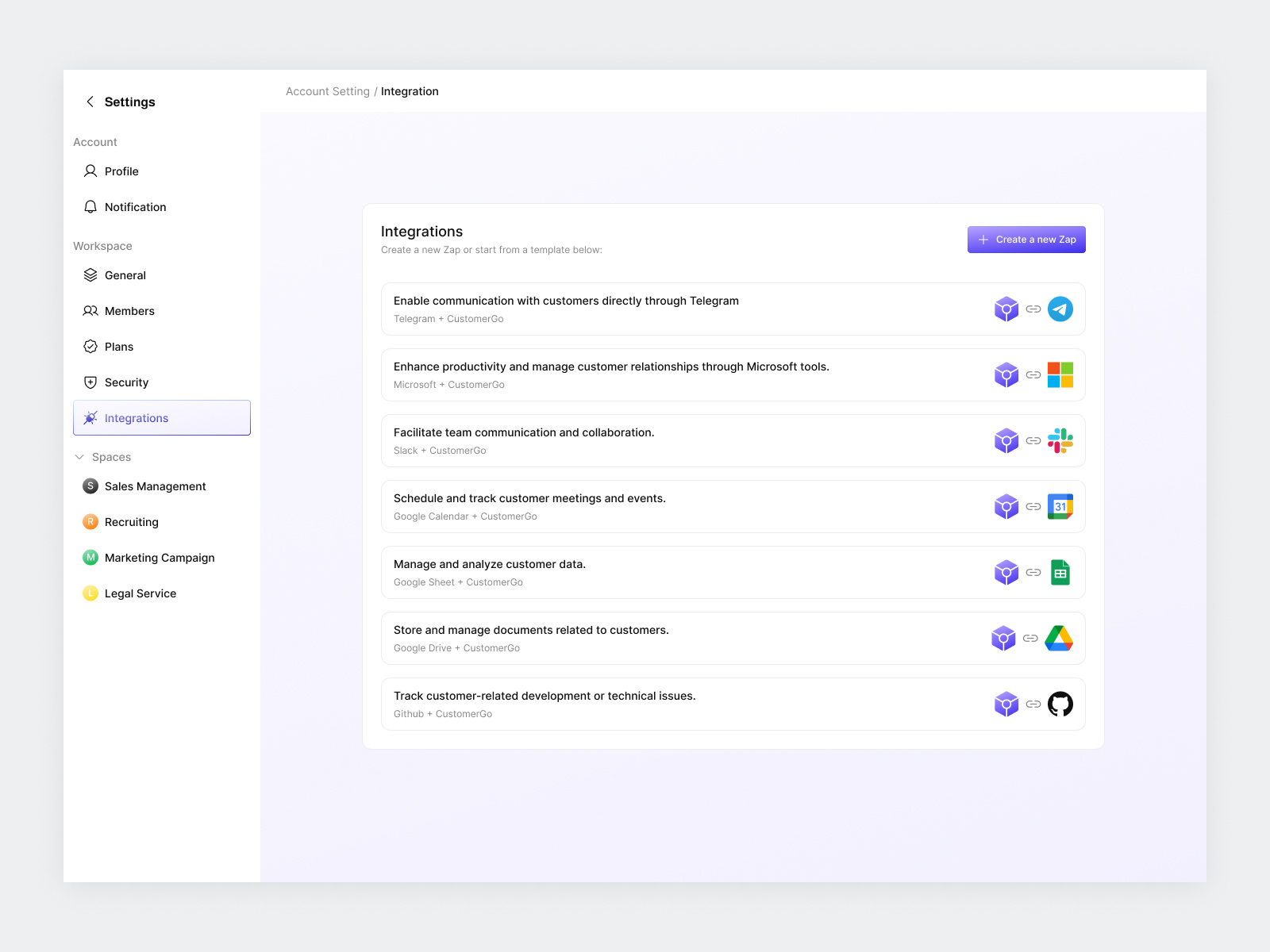Click the back arrow next to Settings

coord(90,102)
